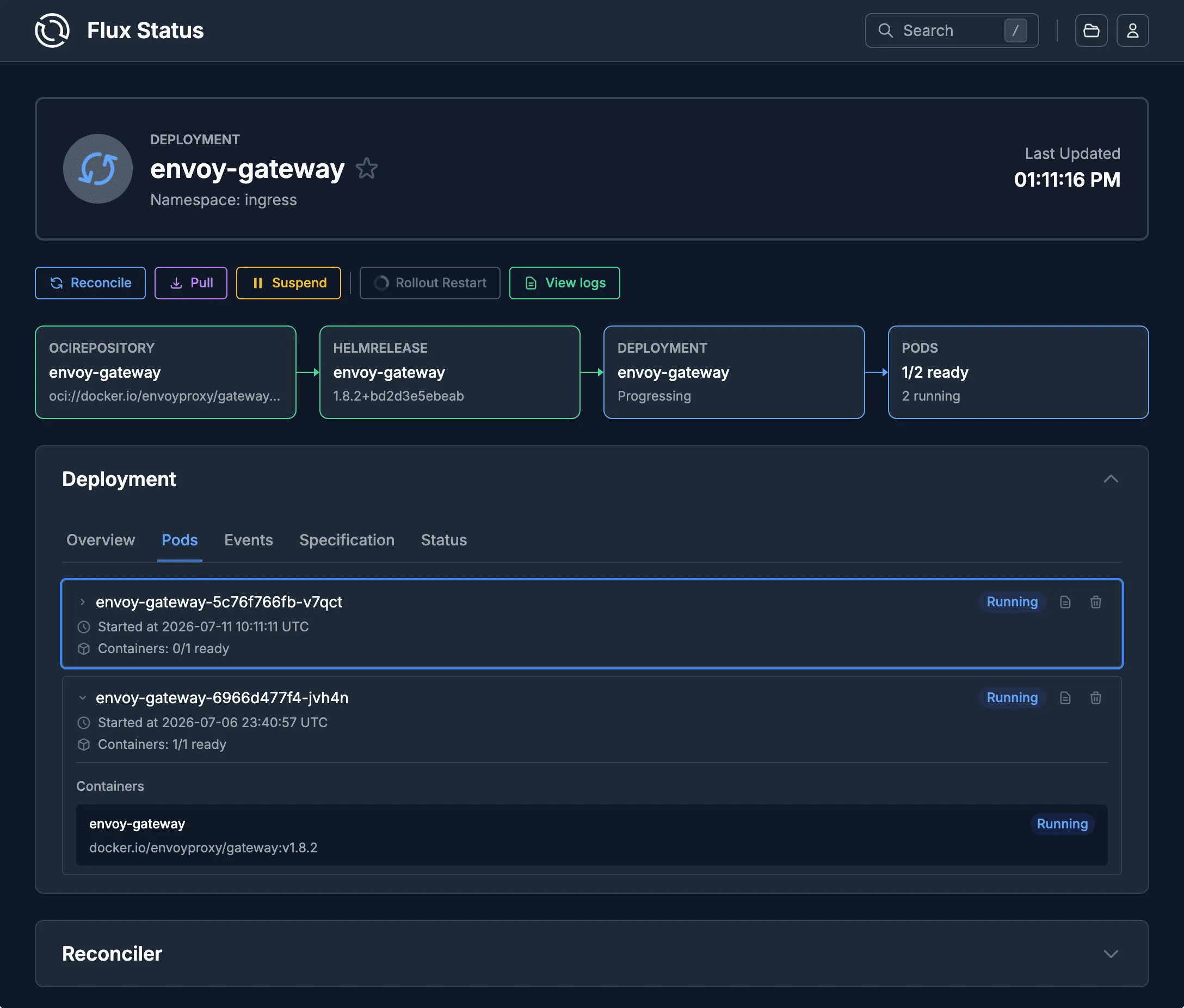The height and width of the screenshot is (1008, 1184).
Task: Click clock icon beside 10:11:11 UTC start time
Action: click(83, 627)
